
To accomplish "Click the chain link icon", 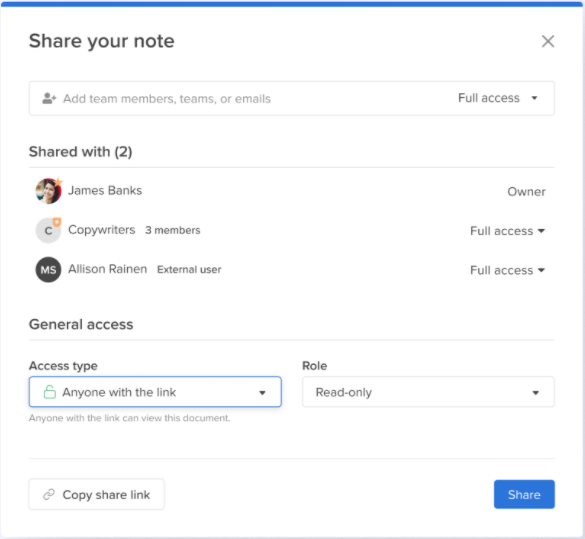I will click(x=49, y=494).
